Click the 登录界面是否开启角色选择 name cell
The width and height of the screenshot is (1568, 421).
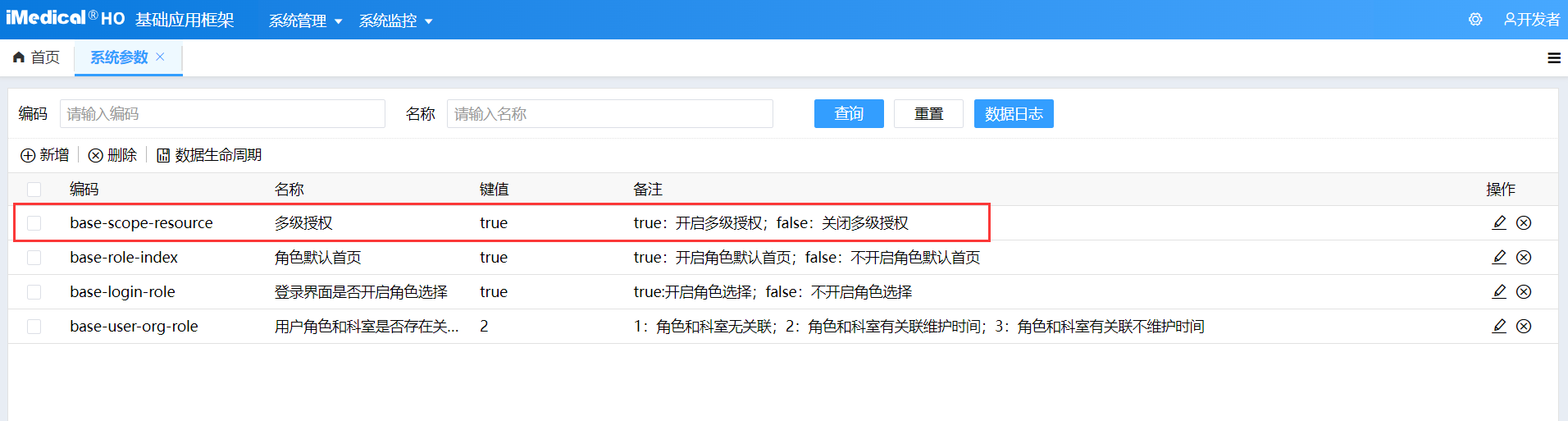(x=361, y=291)
